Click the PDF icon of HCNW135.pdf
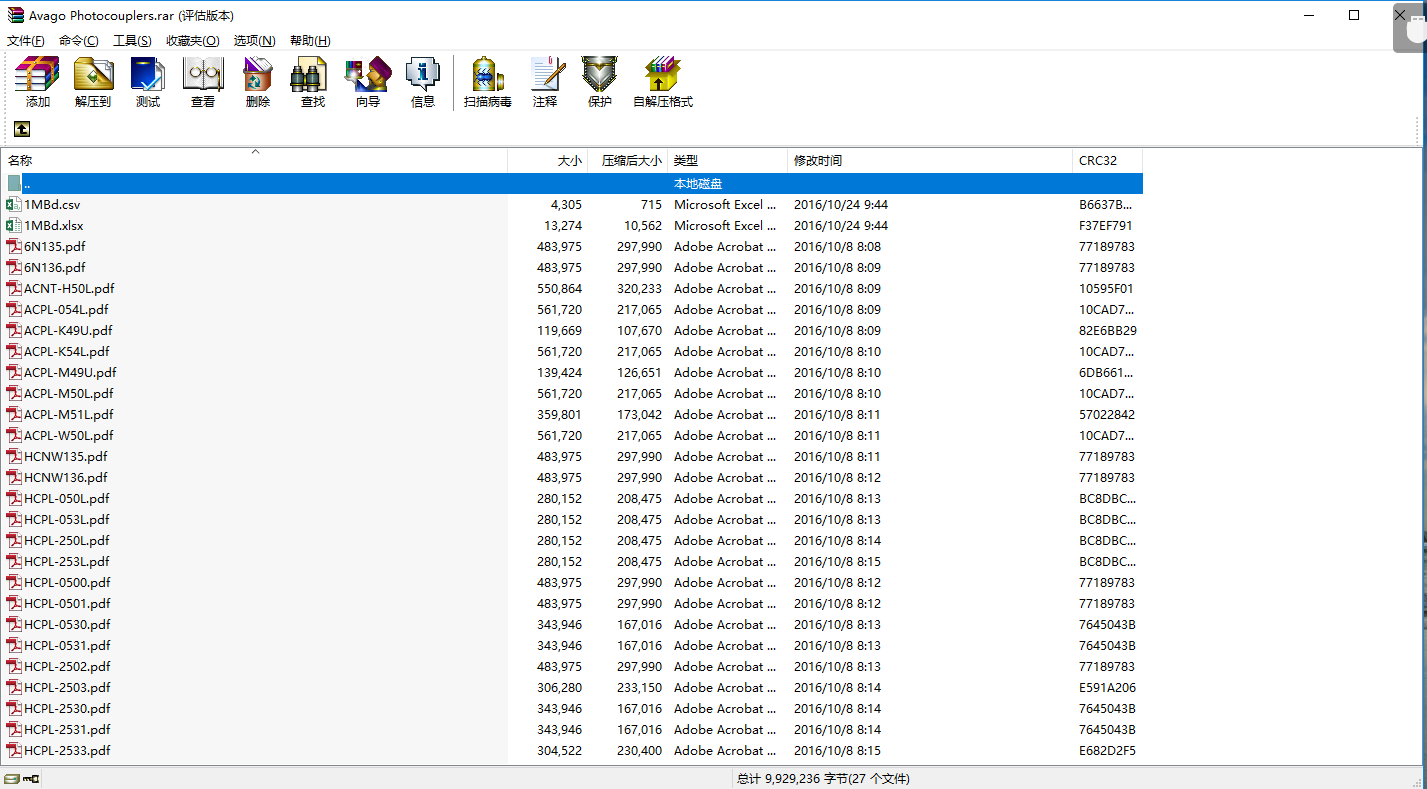Screen dimensions: 1427x789 [x=14, y=456]
